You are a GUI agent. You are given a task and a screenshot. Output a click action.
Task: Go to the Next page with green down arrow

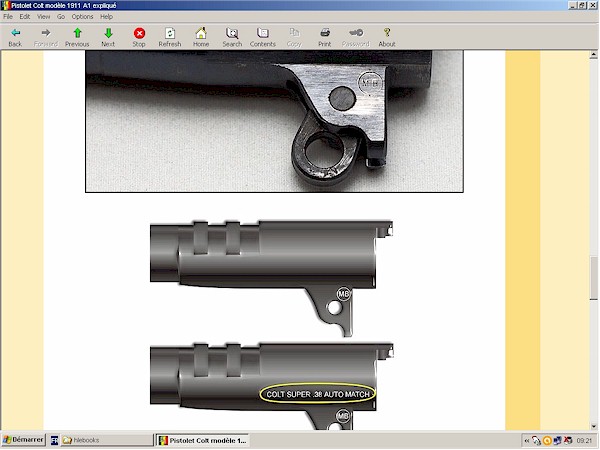[x=108, y=38]
